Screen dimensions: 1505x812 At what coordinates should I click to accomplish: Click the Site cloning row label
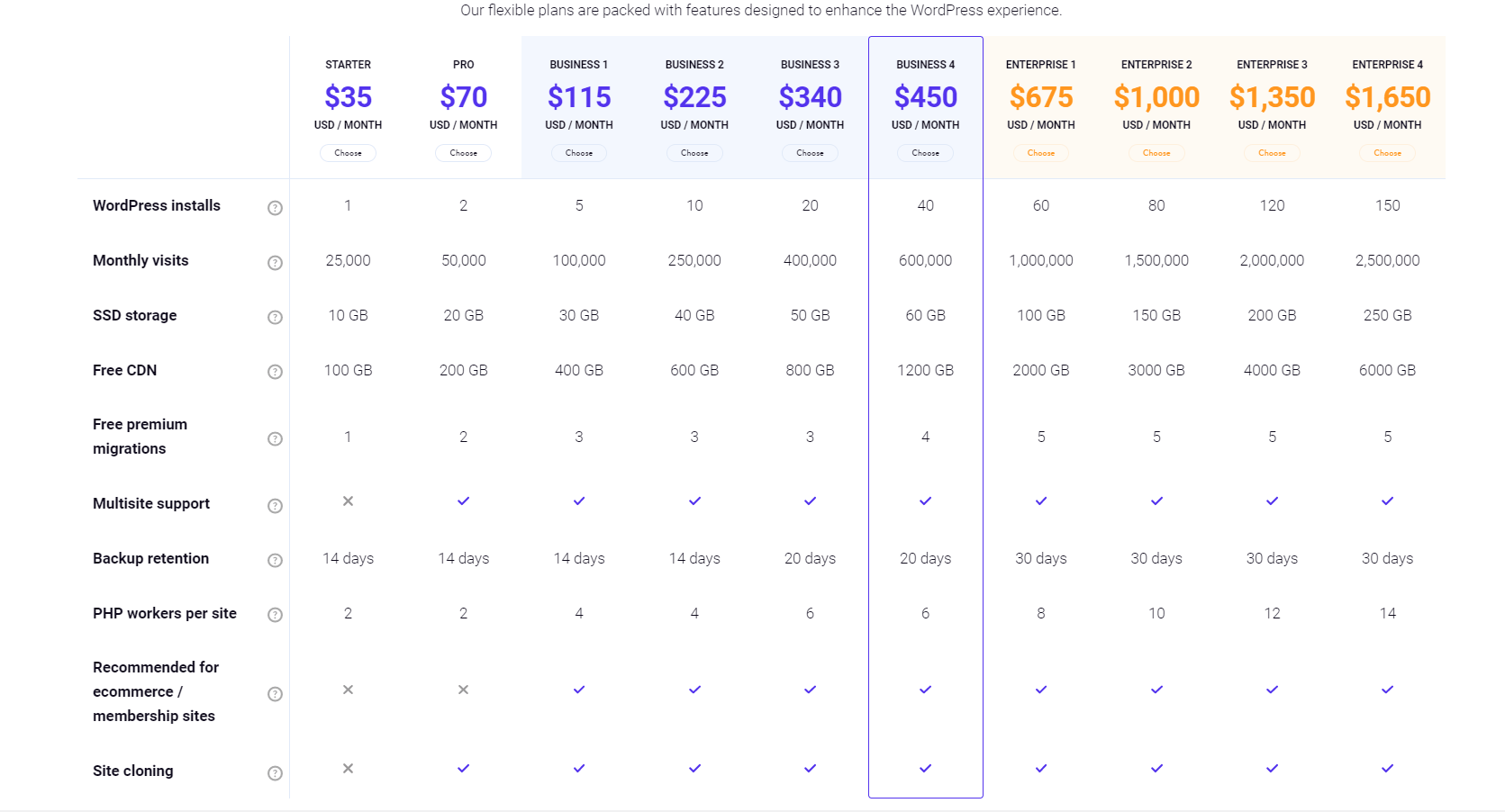[x=133, y=771]
